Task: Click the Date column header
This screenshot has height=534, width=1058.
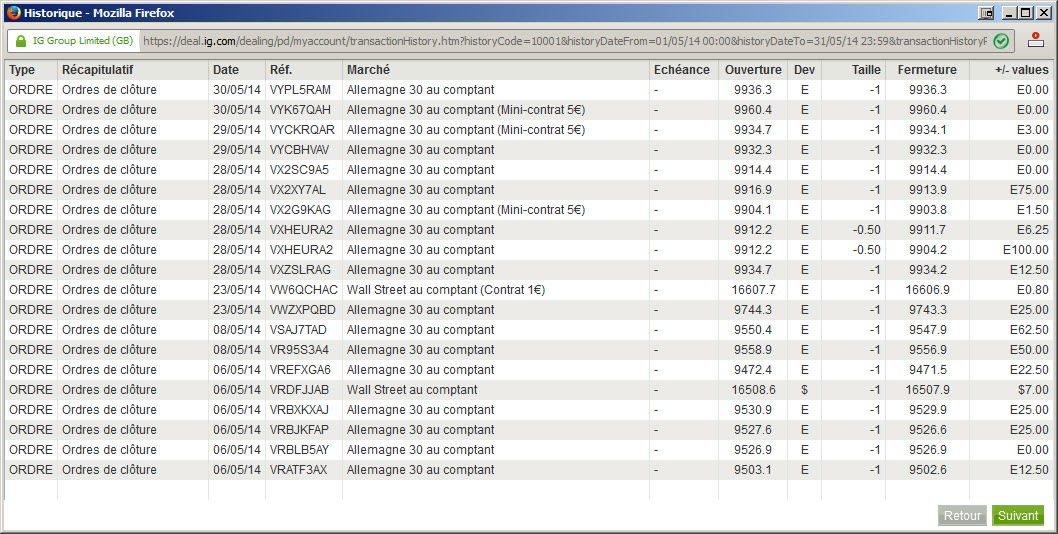Action: point(226,70)
